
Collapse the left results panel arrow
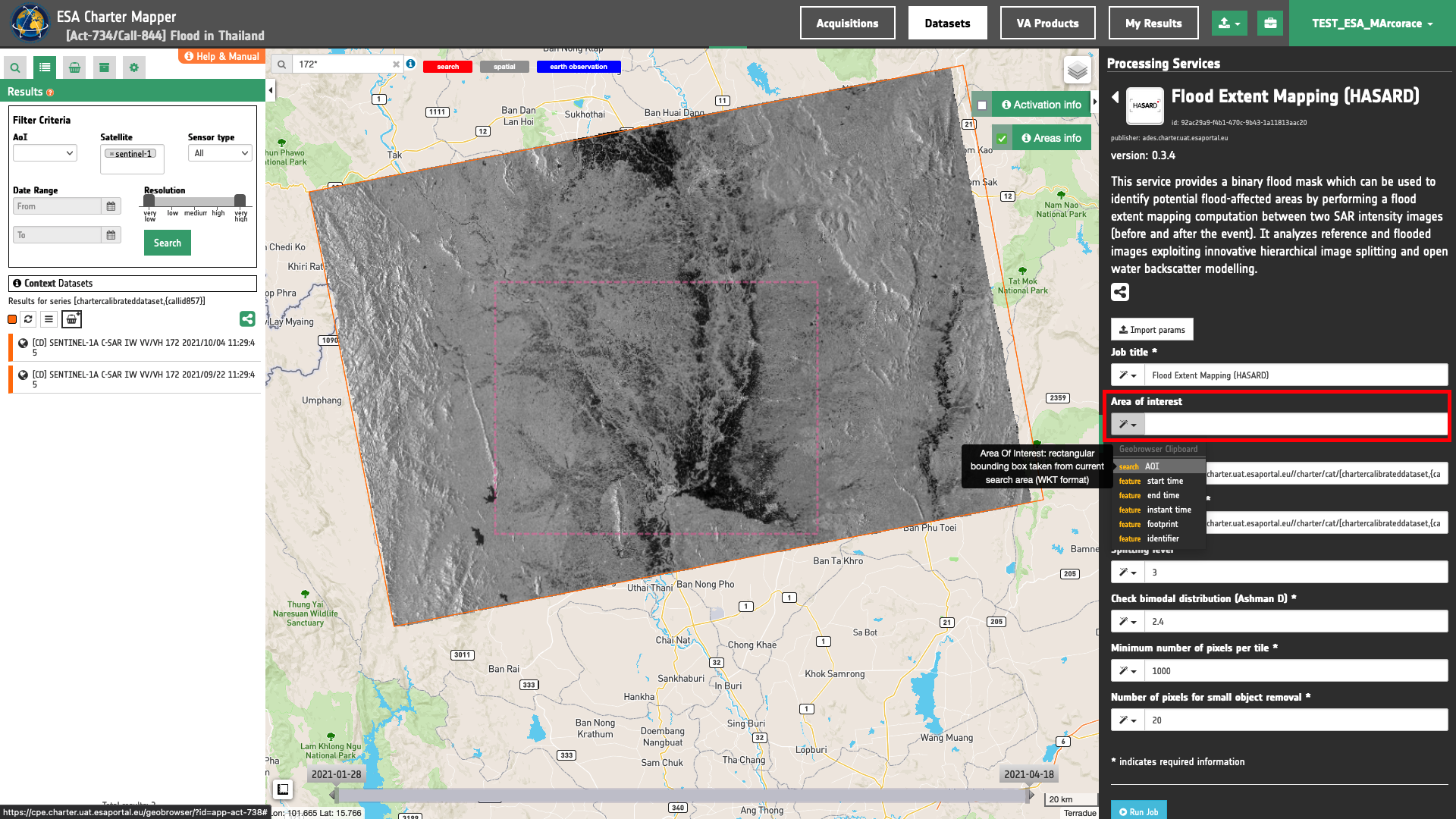point(271,91)
